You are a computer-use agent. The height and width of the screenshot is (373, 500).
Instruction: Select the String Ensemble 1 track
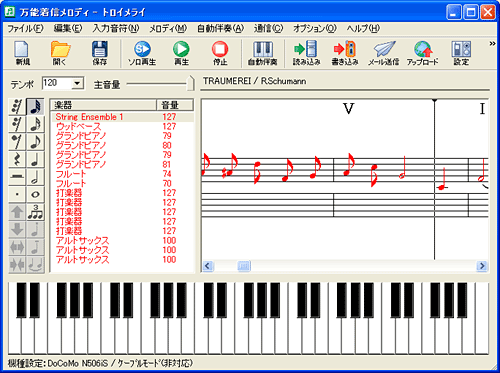pyautogui.click(x=122, y=117)
